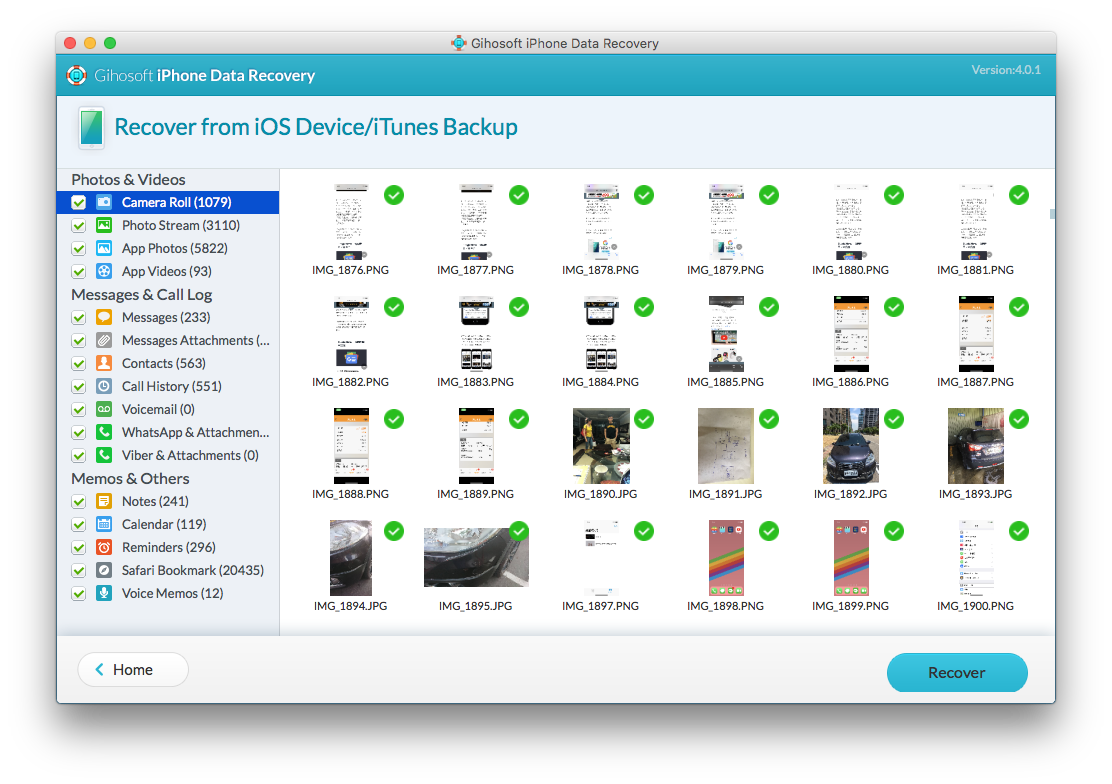Open thumbnail of IMG_1898.PNG rainbow screen
The image size is (1112, 784).
coord(725,558)
